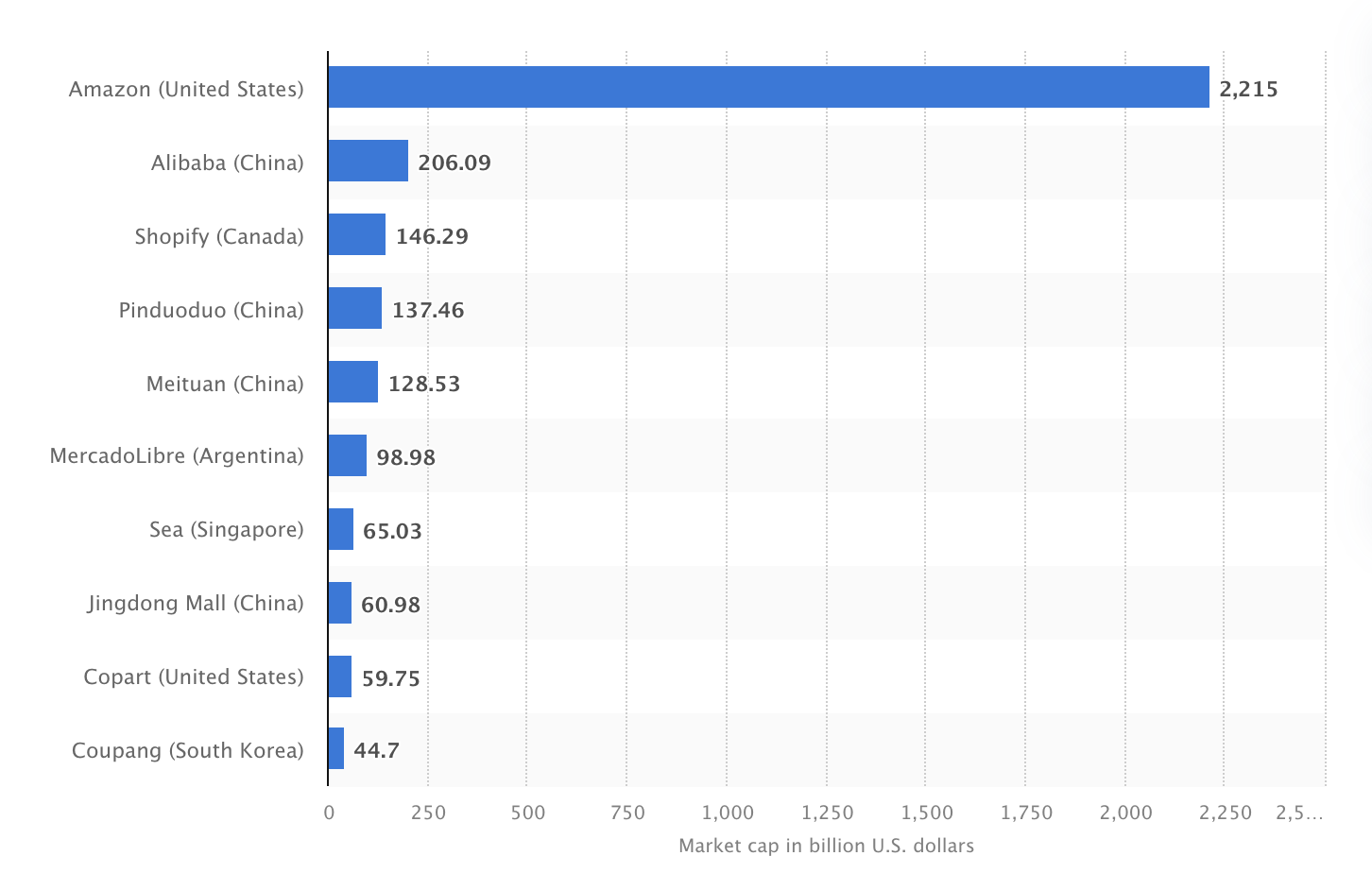Click the Sea (Singapore) bar
The image size is (1372, 873).
341,529
